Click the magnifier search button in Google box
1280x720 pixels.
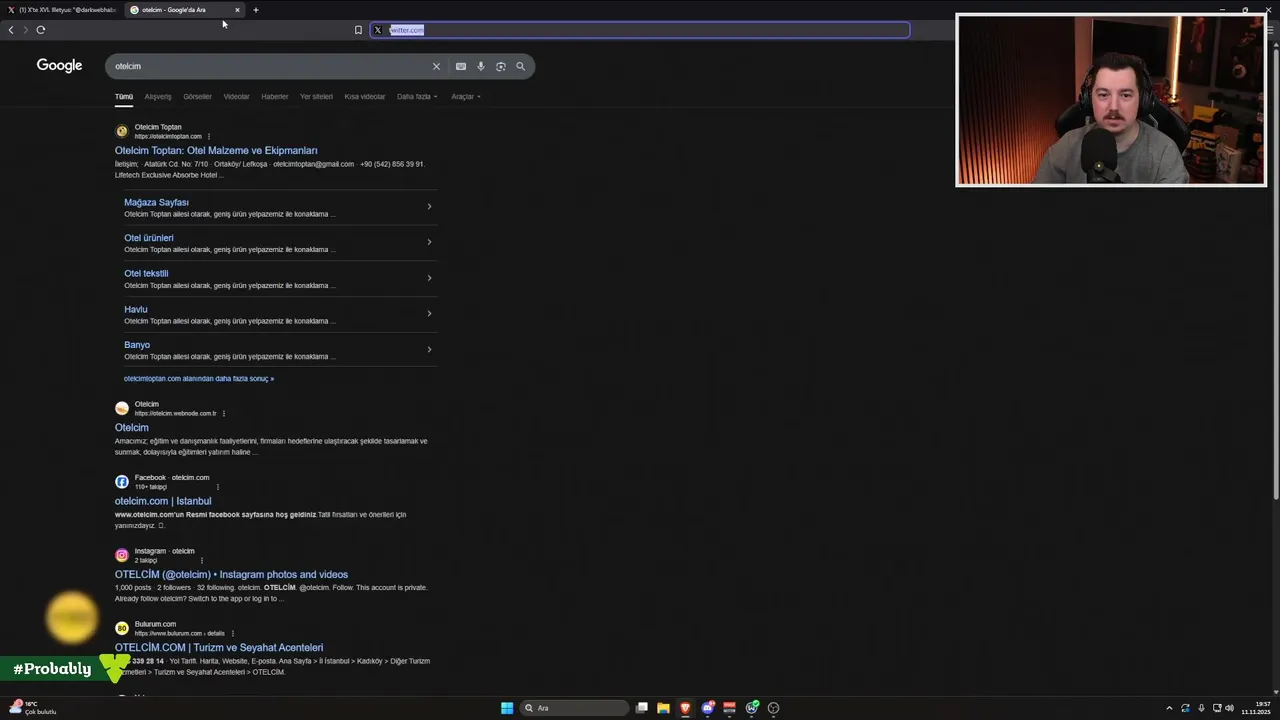tap(520, 66)
